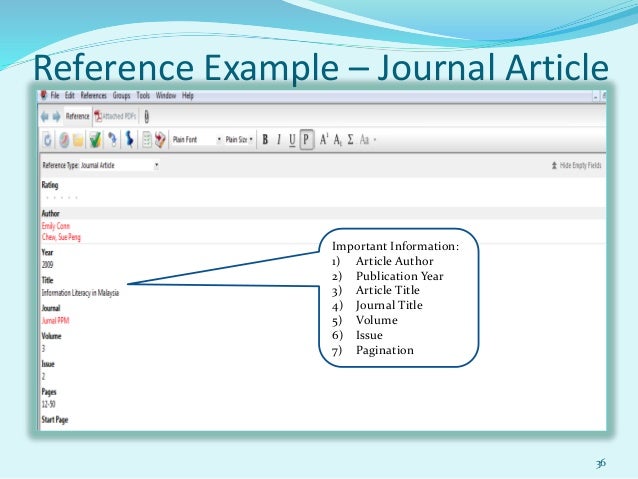Set the rating using the rating dots
The image size is (638, 479).
[61, 198]
